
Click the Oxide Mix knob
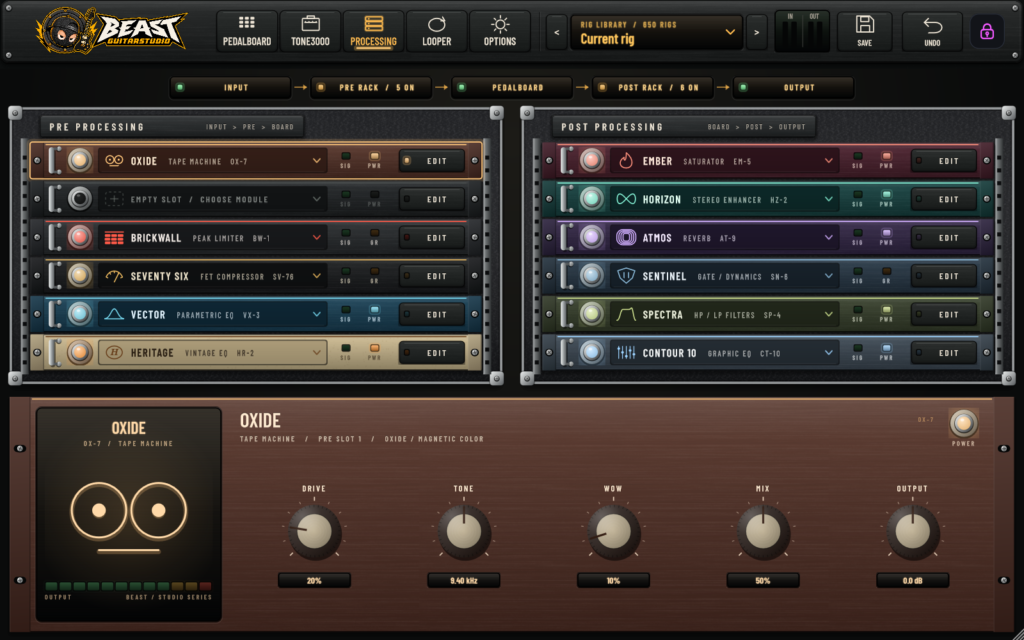pos(763,532)
